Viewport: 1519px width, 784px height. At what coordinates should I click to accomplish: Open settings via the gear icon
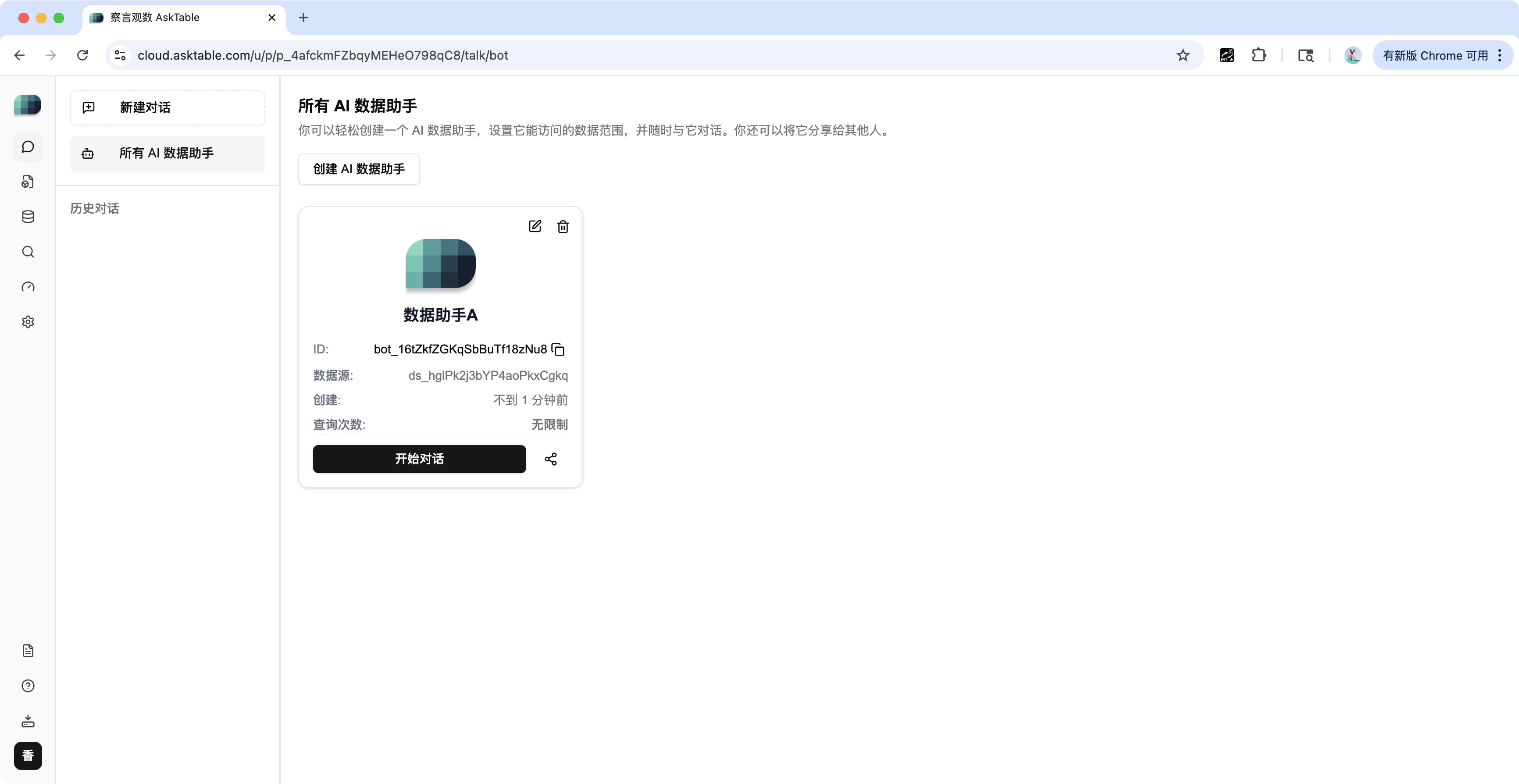click(x=27, y=321)
